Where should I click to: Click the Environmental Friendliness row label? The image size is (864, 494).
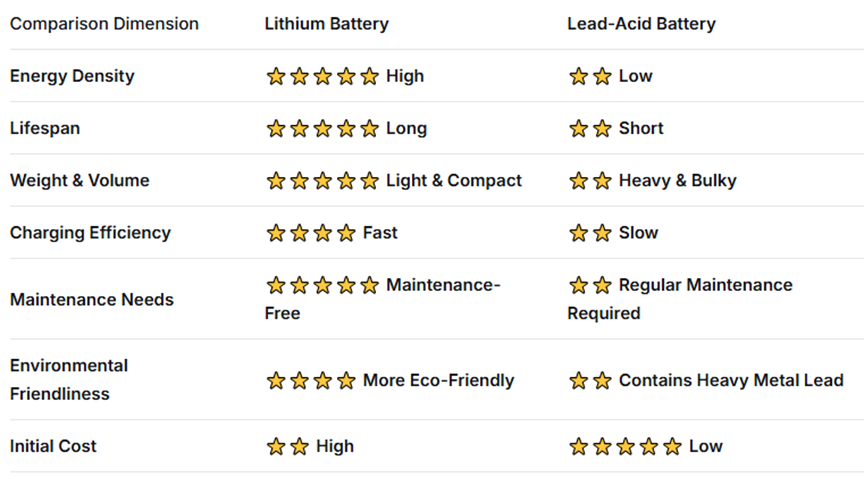(x=69, y=380)
